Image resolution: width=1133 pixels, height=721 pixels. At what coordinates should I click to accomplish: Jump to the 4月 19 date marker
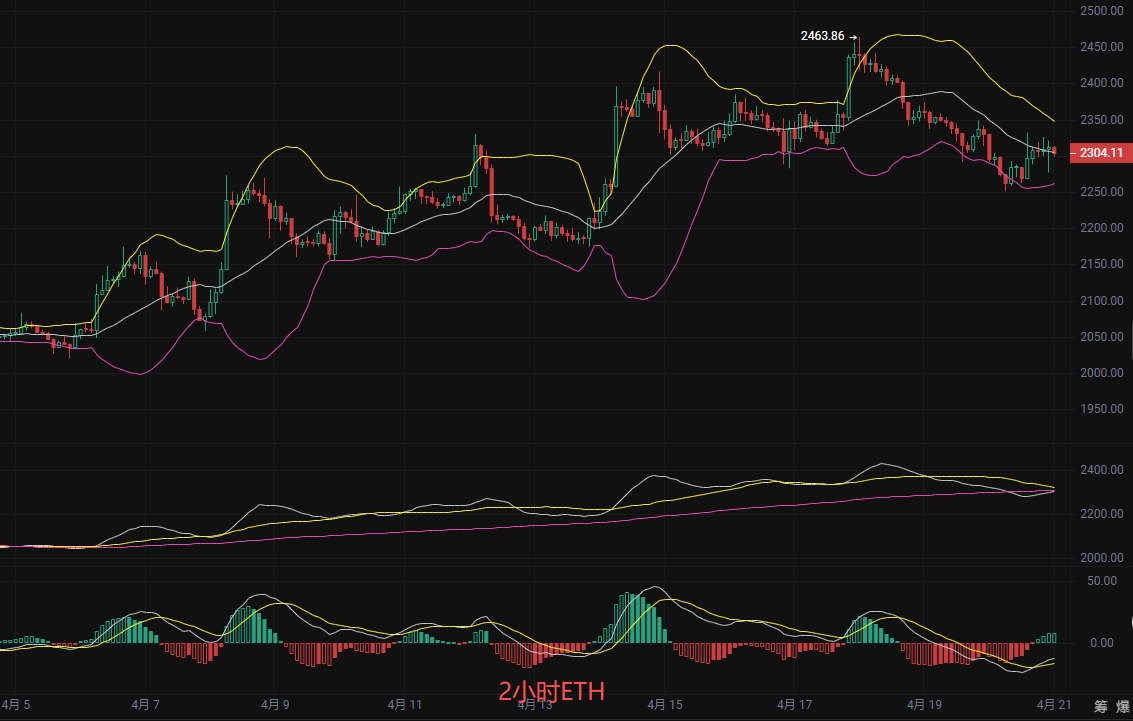click(x=925, y=705)
